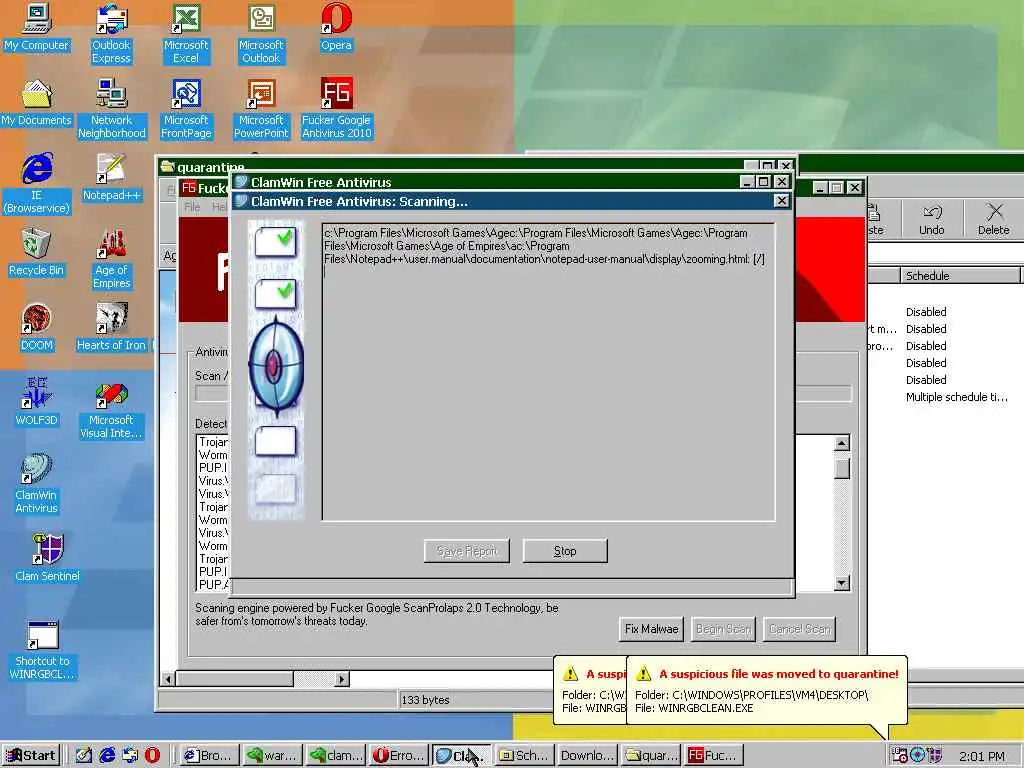Screen dimensions: 1024x768
Task: Click the Clam Sentinel tray icon
Action: [935, 755]
